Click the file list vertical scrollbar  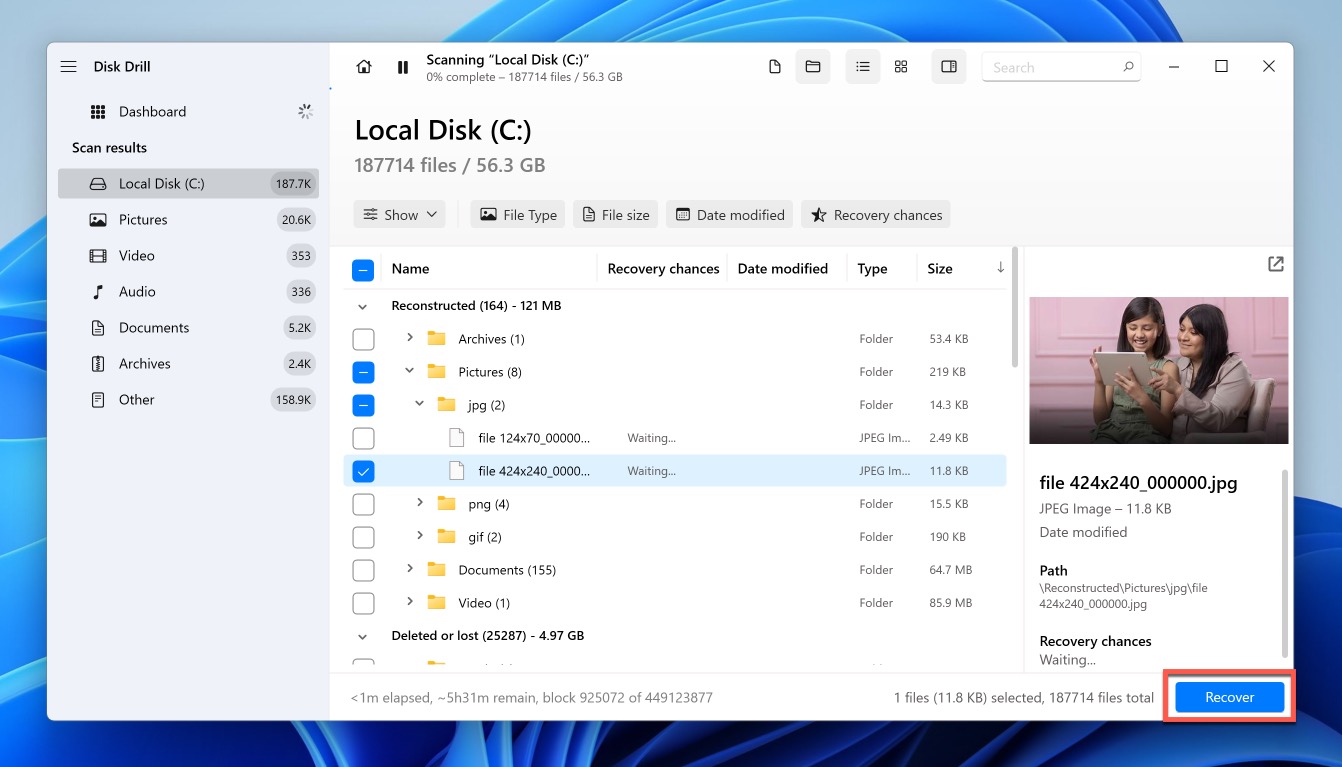1014,307
